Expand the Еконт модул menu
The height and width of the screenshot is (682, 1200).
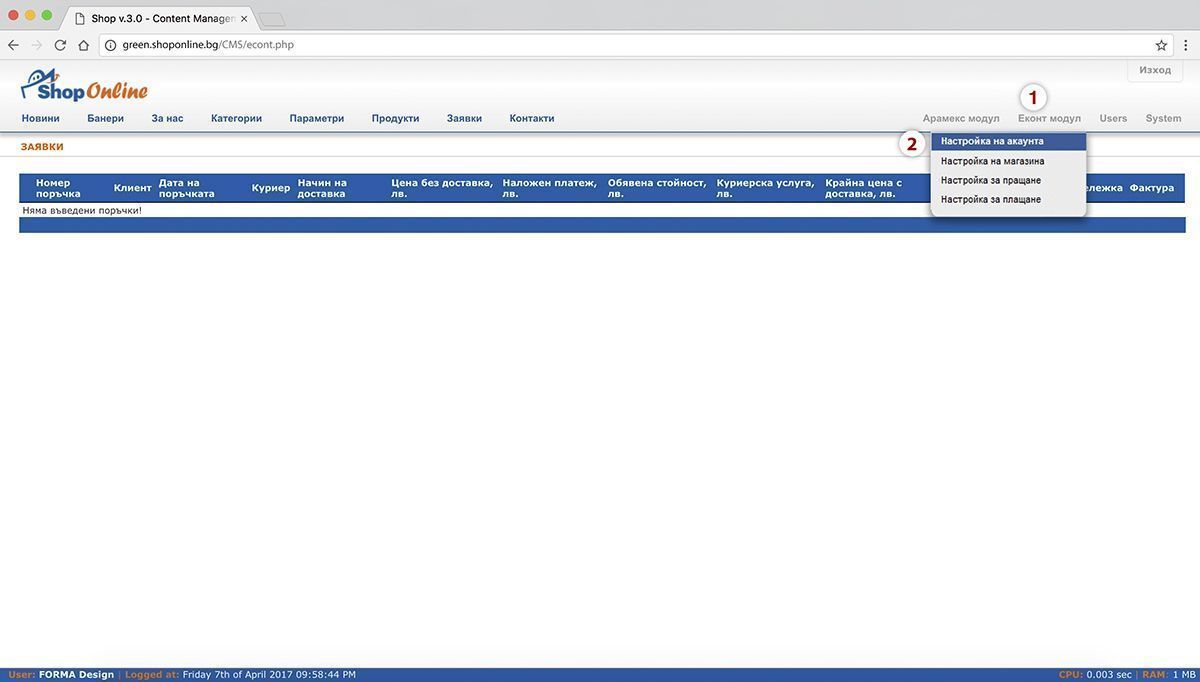click(1049, 118)
